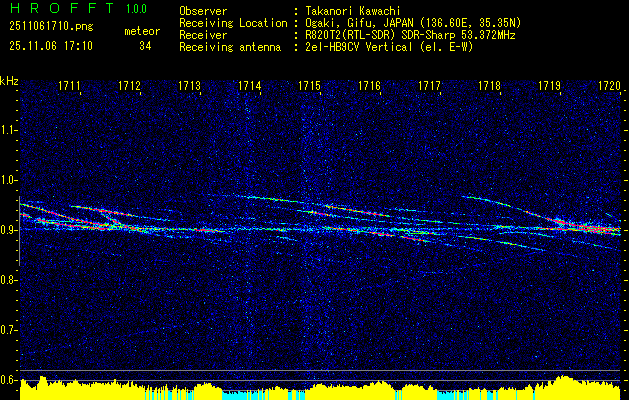Click the Receiver field label
Screen dimensions: 629x400
coord(203,35)
